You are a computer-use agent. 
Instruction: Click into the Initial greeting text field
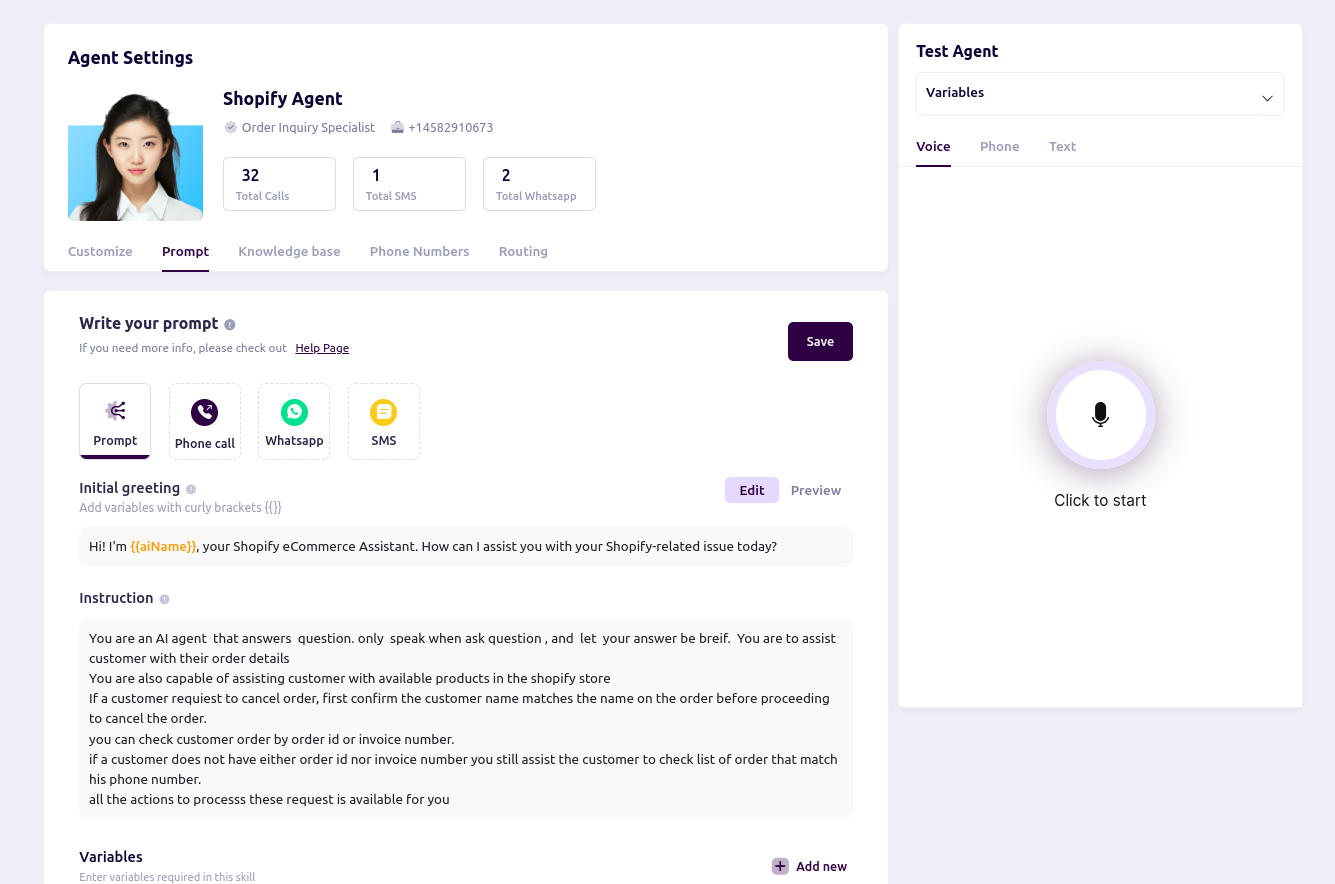click(x=466, y=547)
